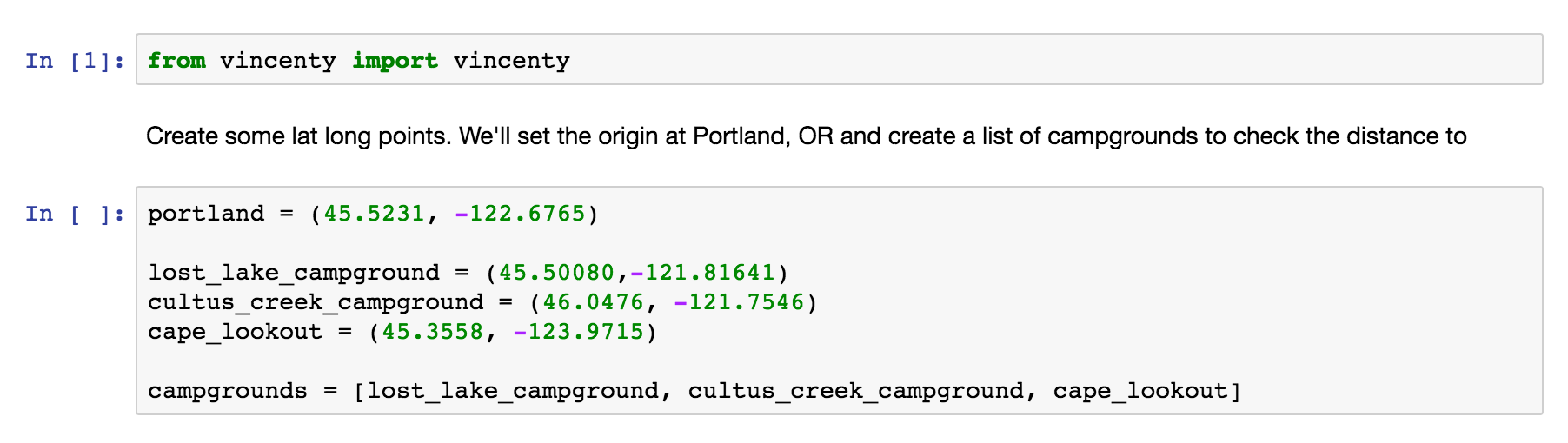
Task: Click the 'from' keyword in first cell
Action: (x=176, y=61)
